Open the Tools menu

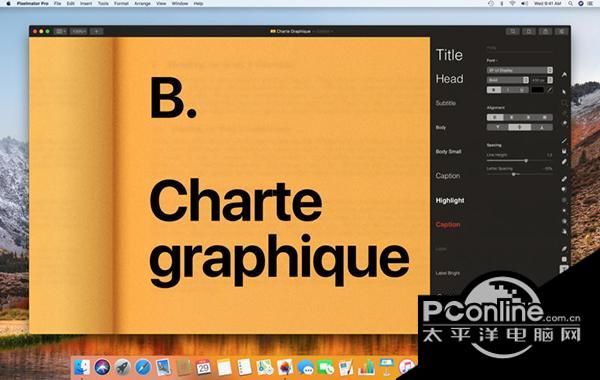[x=103, y=3]
